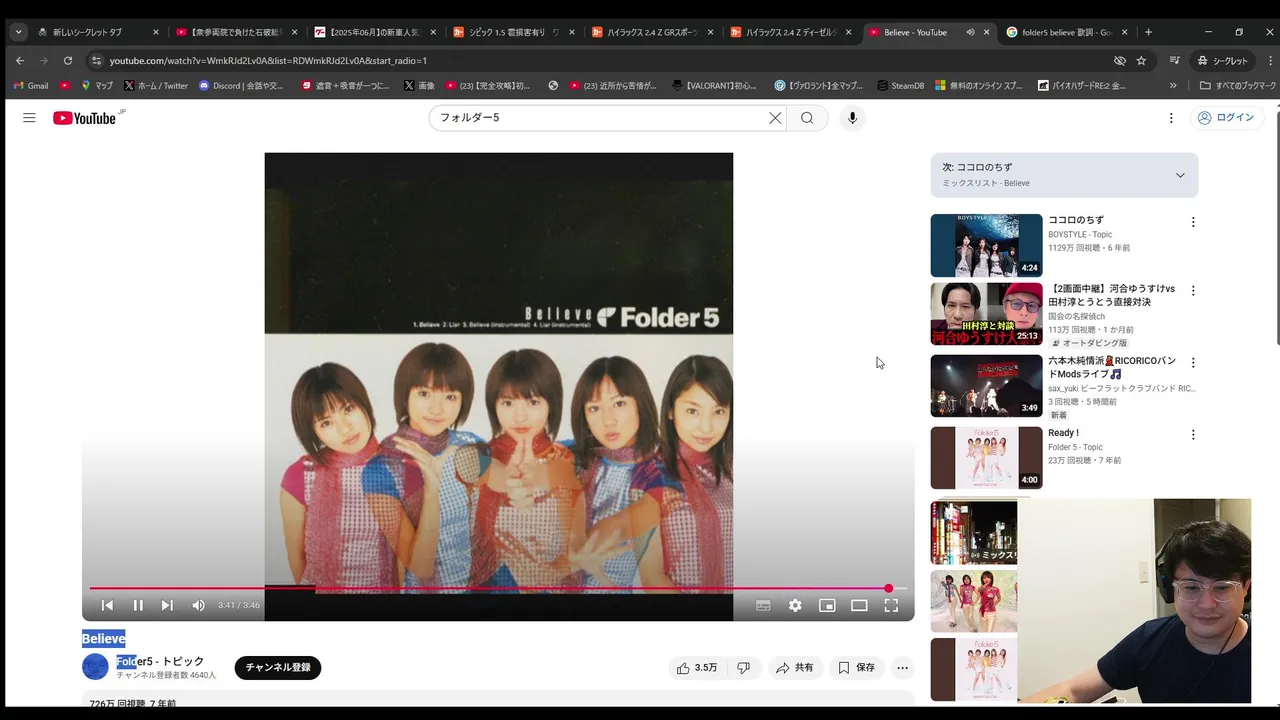Play the Ready ! video by Folder 5
Screen dimensions: 1280x720
[986, 458]
